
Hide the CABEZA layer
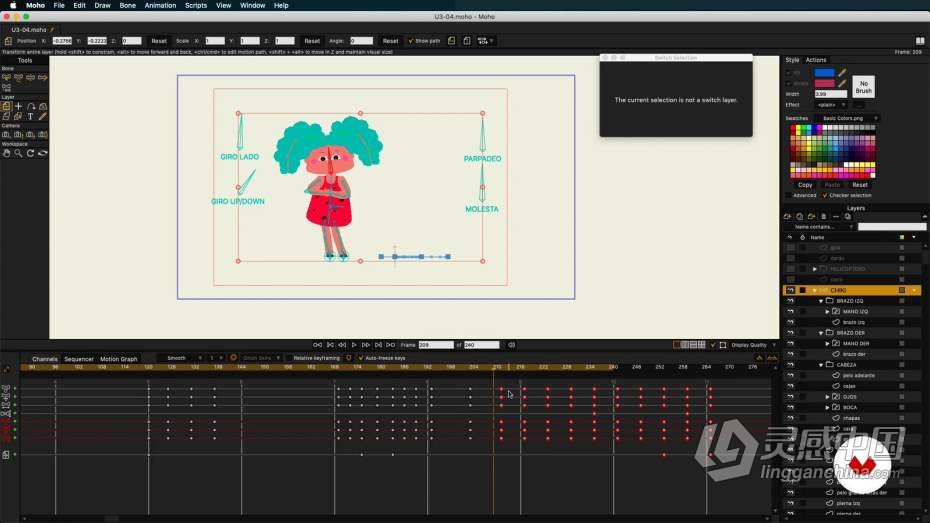[x=790, y=365]
